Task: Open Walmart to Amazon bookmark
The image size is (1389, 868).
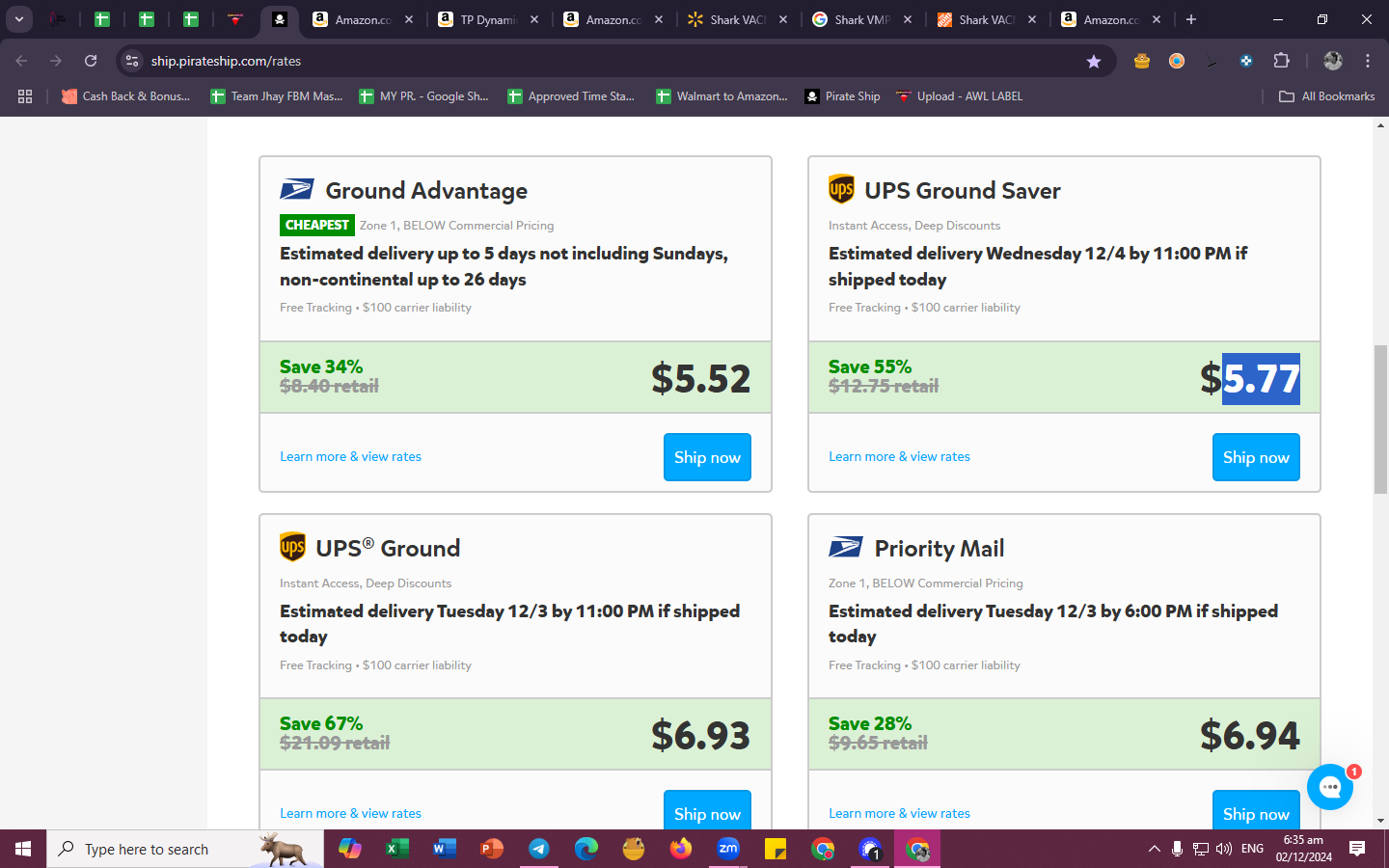Action: coord(722,96)
